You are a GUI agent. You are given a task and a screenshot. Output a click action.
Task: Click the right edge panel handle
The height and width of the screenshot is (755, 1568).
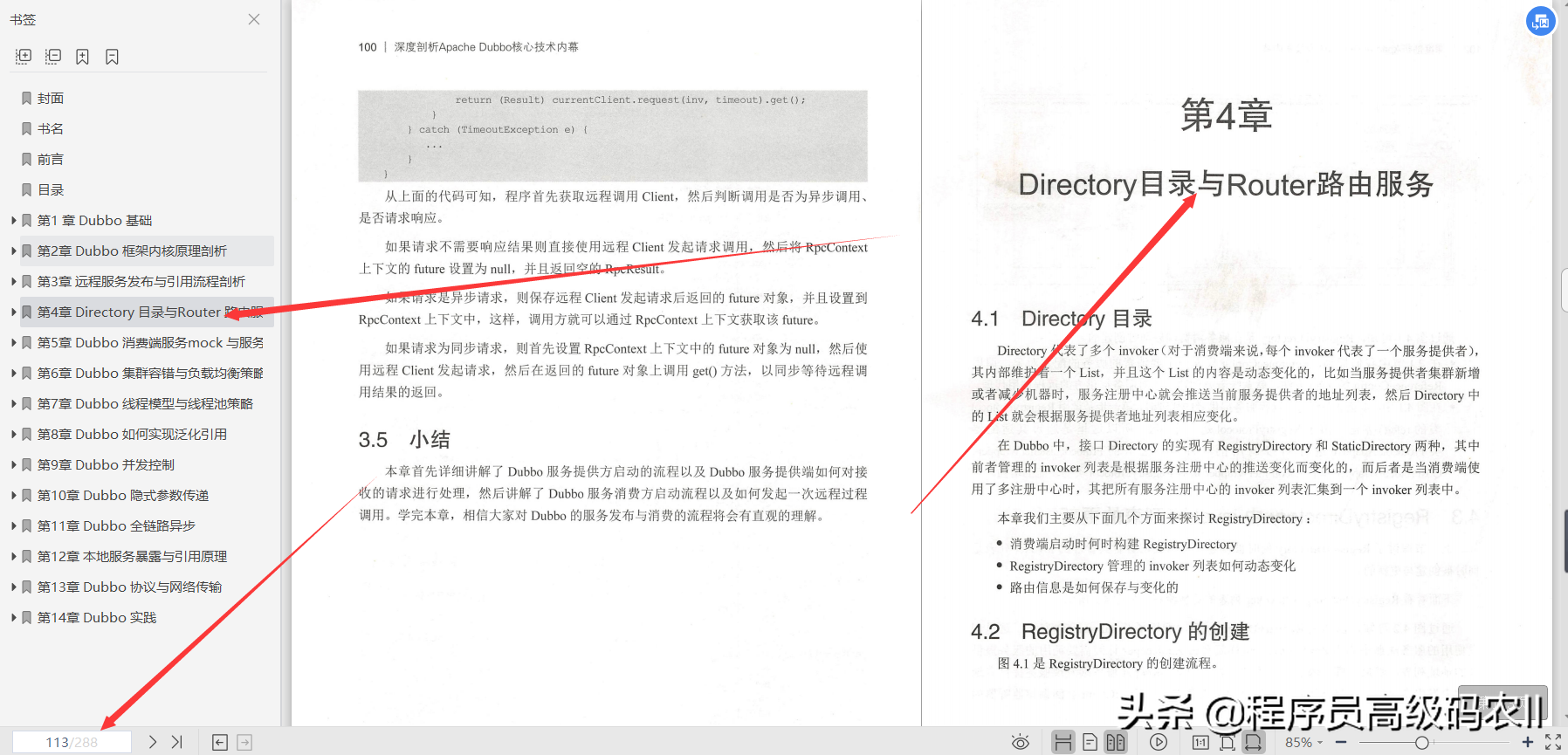click(1564, 290)
